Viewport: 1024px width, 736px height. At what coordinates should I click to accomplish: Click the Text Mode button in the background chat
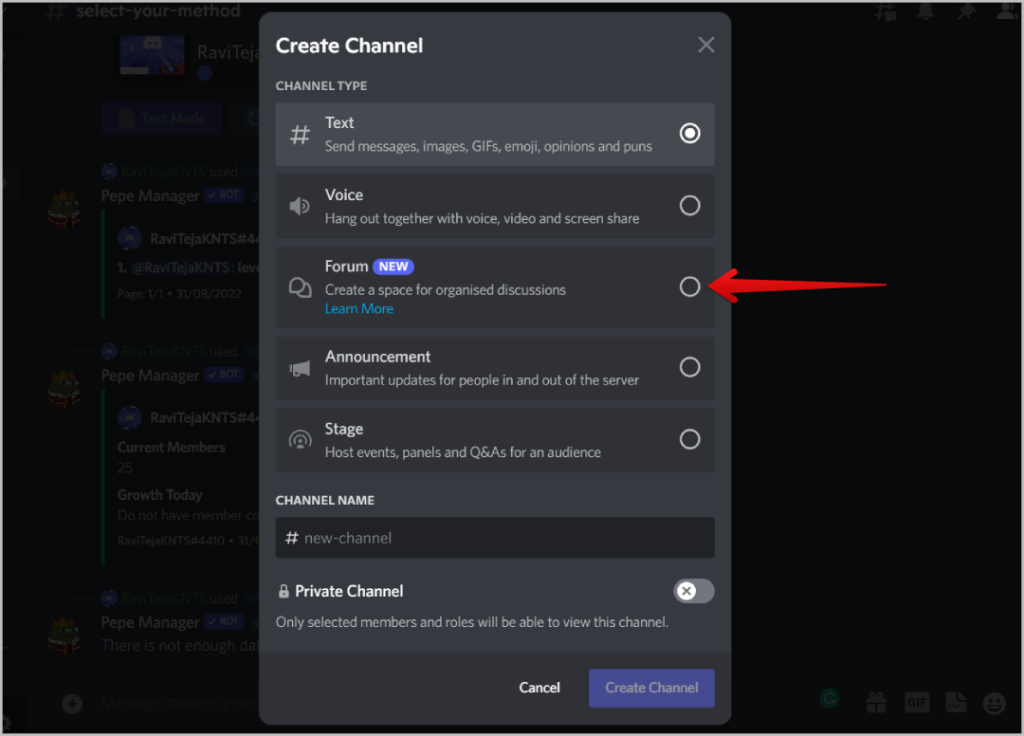(x=161, y=118)
